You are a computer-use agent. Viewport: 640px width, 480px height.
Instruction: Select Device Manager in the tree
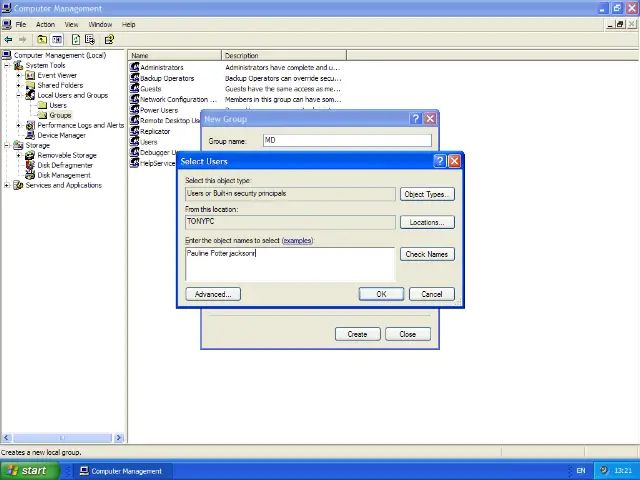click(x=61, y=135)
